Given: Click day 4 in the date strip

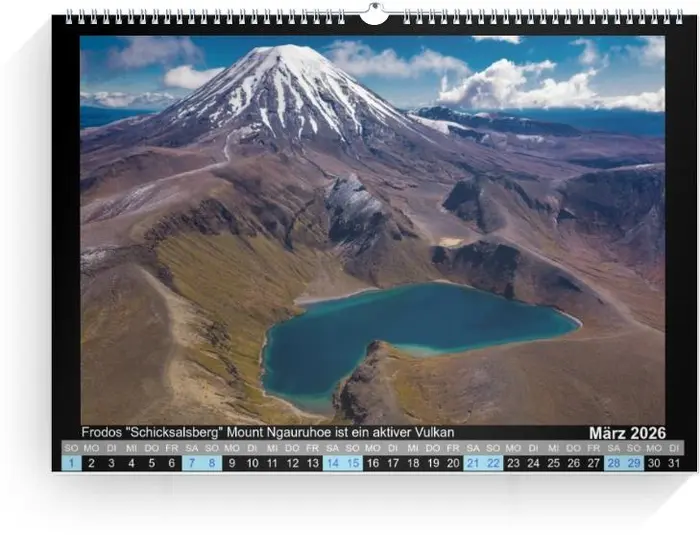Looking at the screenshot, I should pyautogui.click(x=131, y=463).
